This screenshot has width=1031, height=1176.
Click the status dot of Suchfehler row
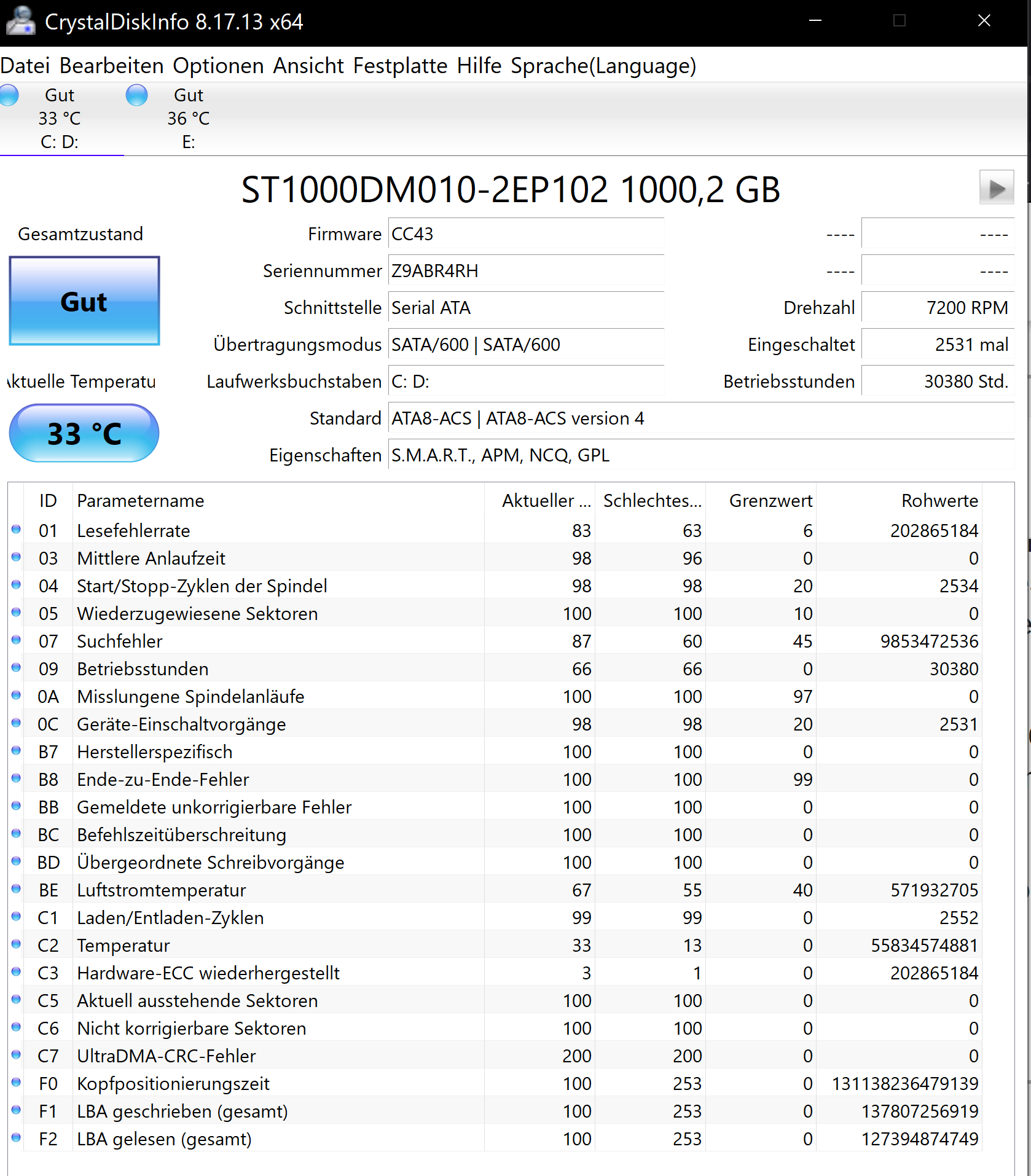(16, 640)
